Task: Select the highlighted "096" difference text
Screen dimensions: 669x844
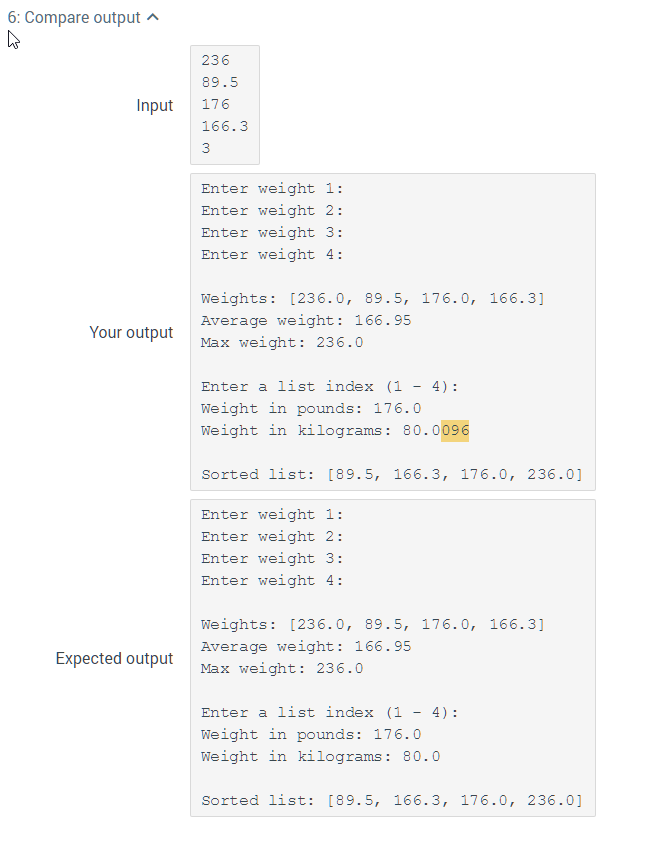Action: tap(453, 430)
